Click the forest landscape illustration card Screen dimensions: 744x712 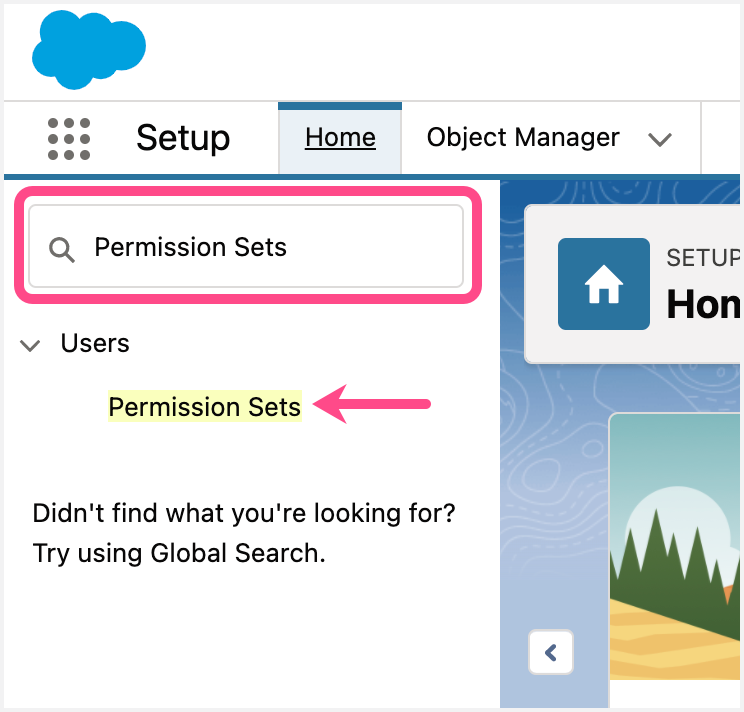tap(675, 560)
